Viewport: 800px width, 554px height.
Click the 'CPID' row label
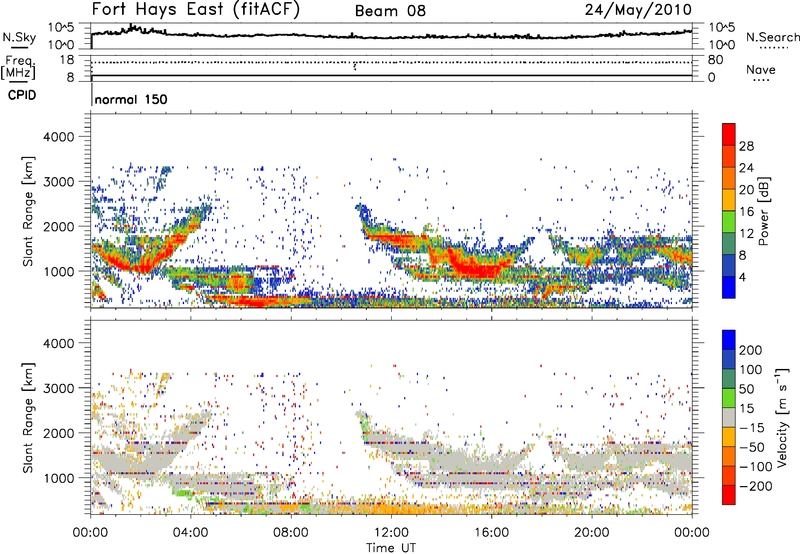pos(22,95)
